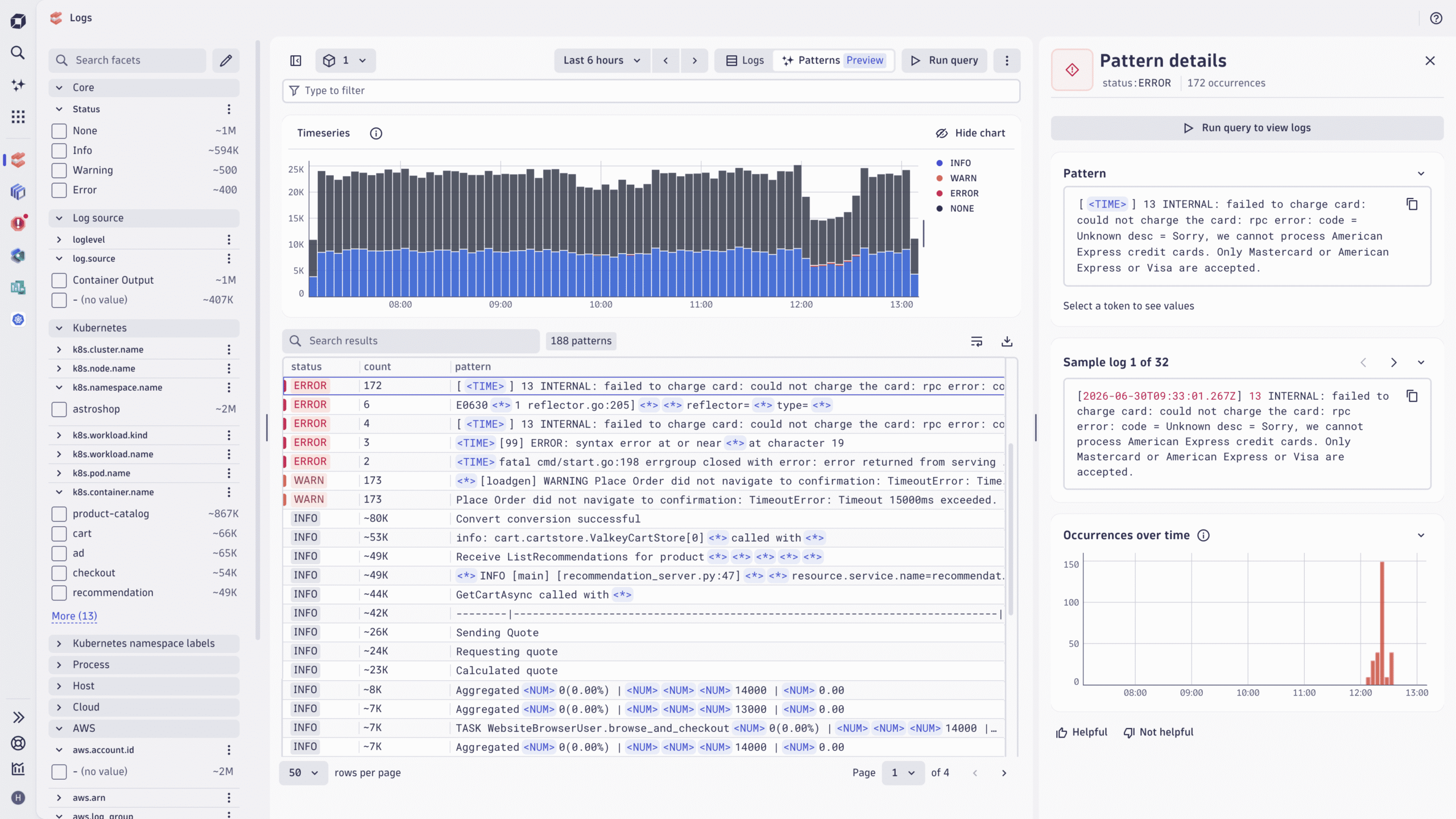The image size is (1456, 819).
Task: Copy the sample log text
Action: tap(1412, 396)
